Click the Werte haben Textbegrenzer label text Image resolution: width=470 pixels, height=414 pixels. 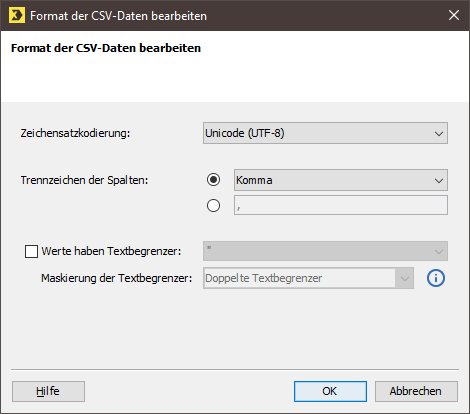pos(111,251)
